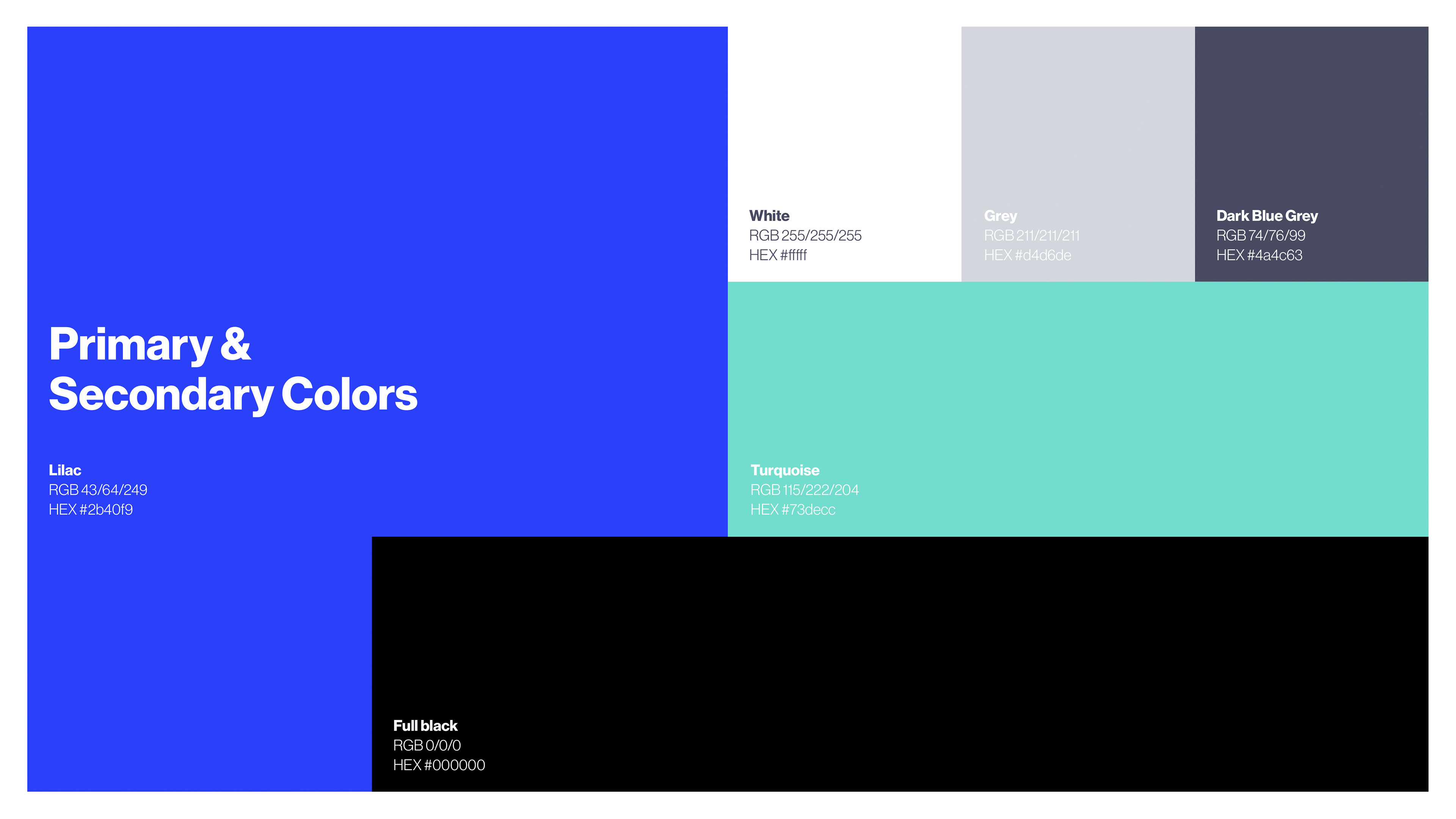Click the White label
The height and width of the screenshot is (819, 1456).
[769, 216]
